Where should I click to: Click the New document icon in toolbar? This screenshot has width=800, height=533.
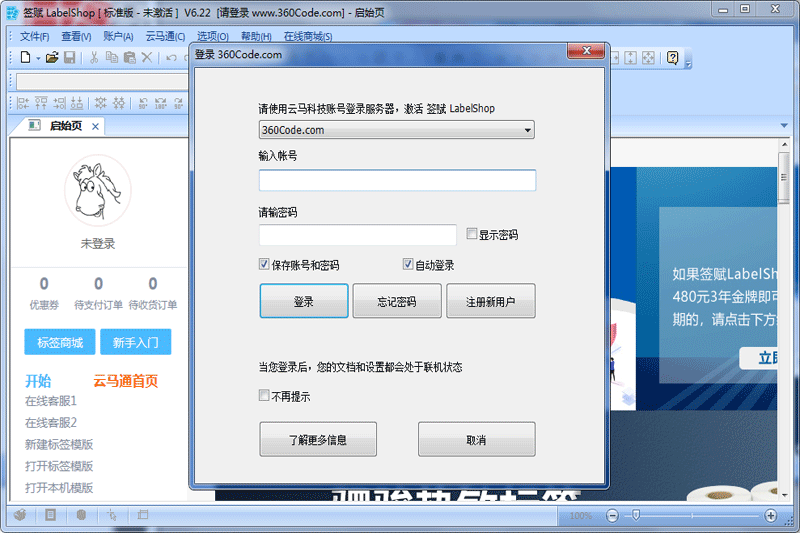(26, 57)
